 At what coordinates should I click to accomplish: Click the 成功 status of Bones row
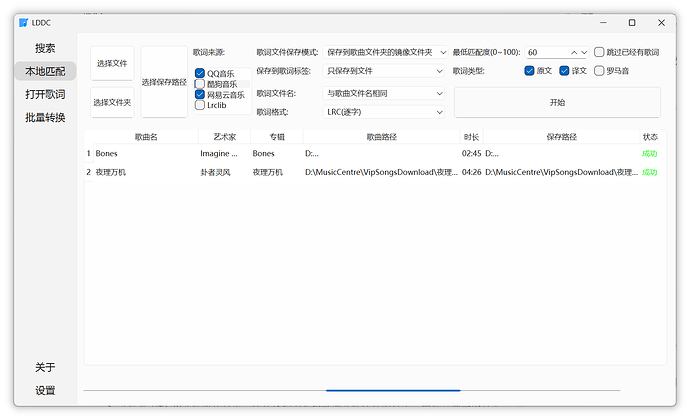point(650,154)
